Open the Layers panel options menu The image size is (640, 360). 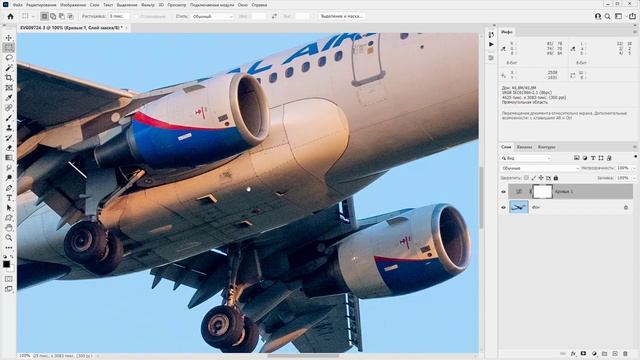[635, 147]
